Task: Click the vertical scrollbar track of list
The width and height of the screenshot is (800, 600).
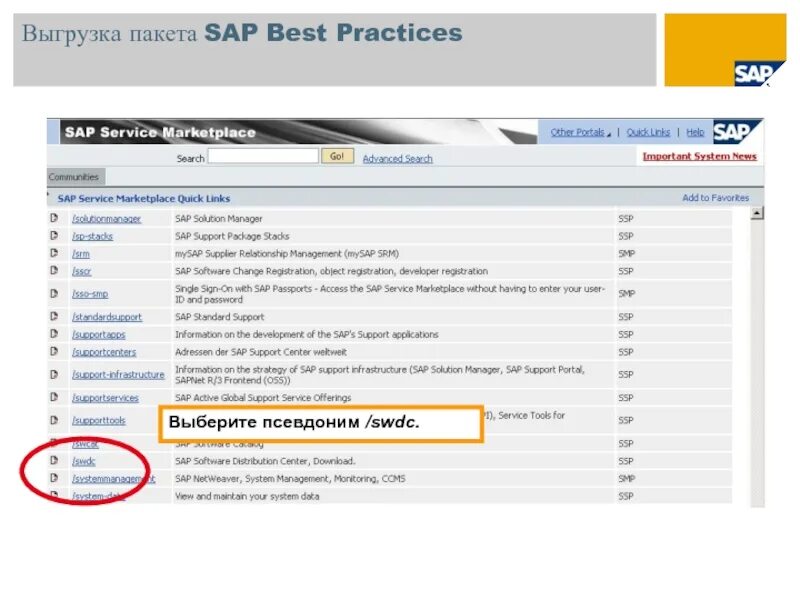Action: (757, 362)
